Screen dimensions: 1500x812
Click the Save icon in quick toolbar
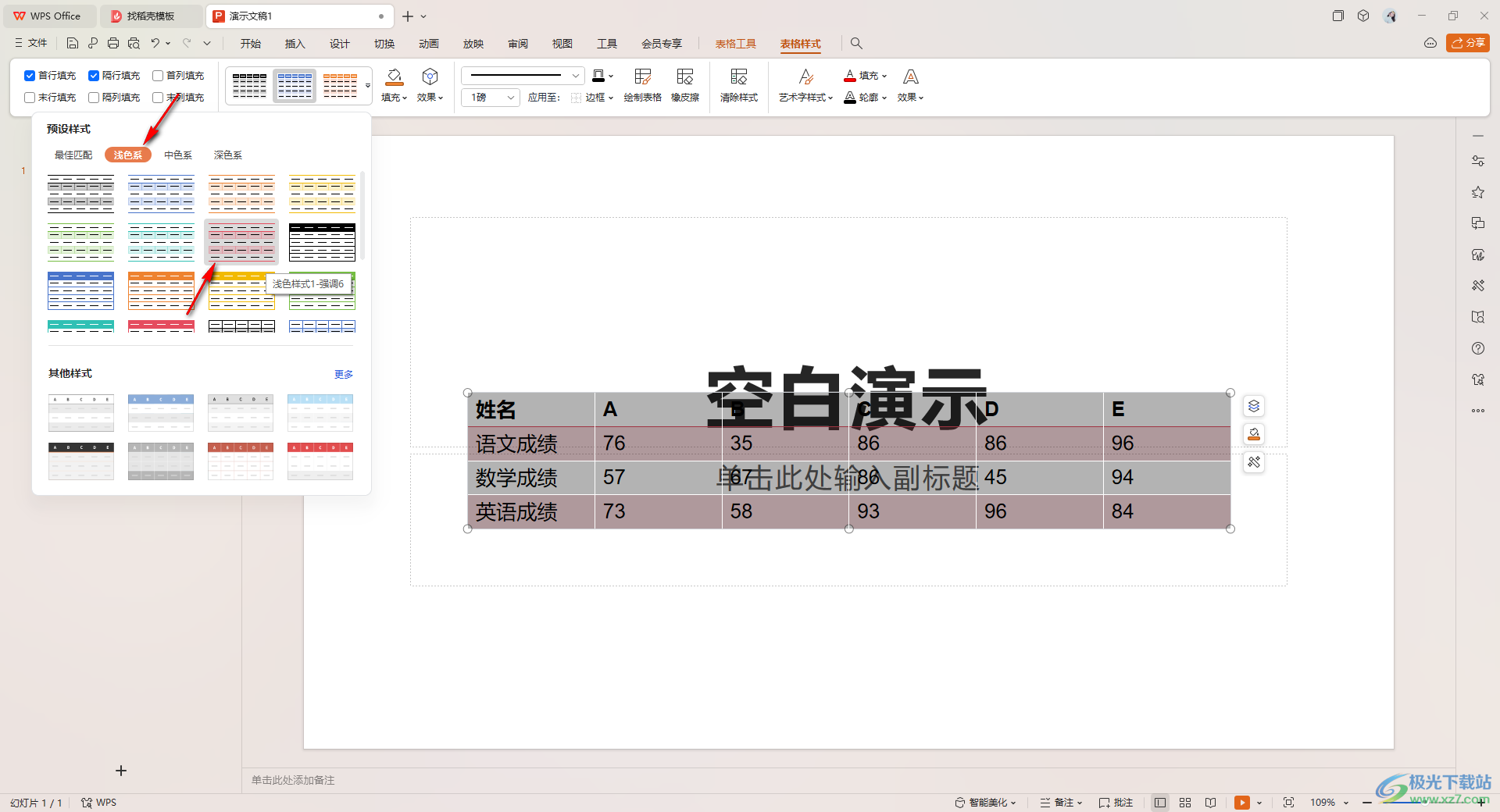[x=73, y=43]
